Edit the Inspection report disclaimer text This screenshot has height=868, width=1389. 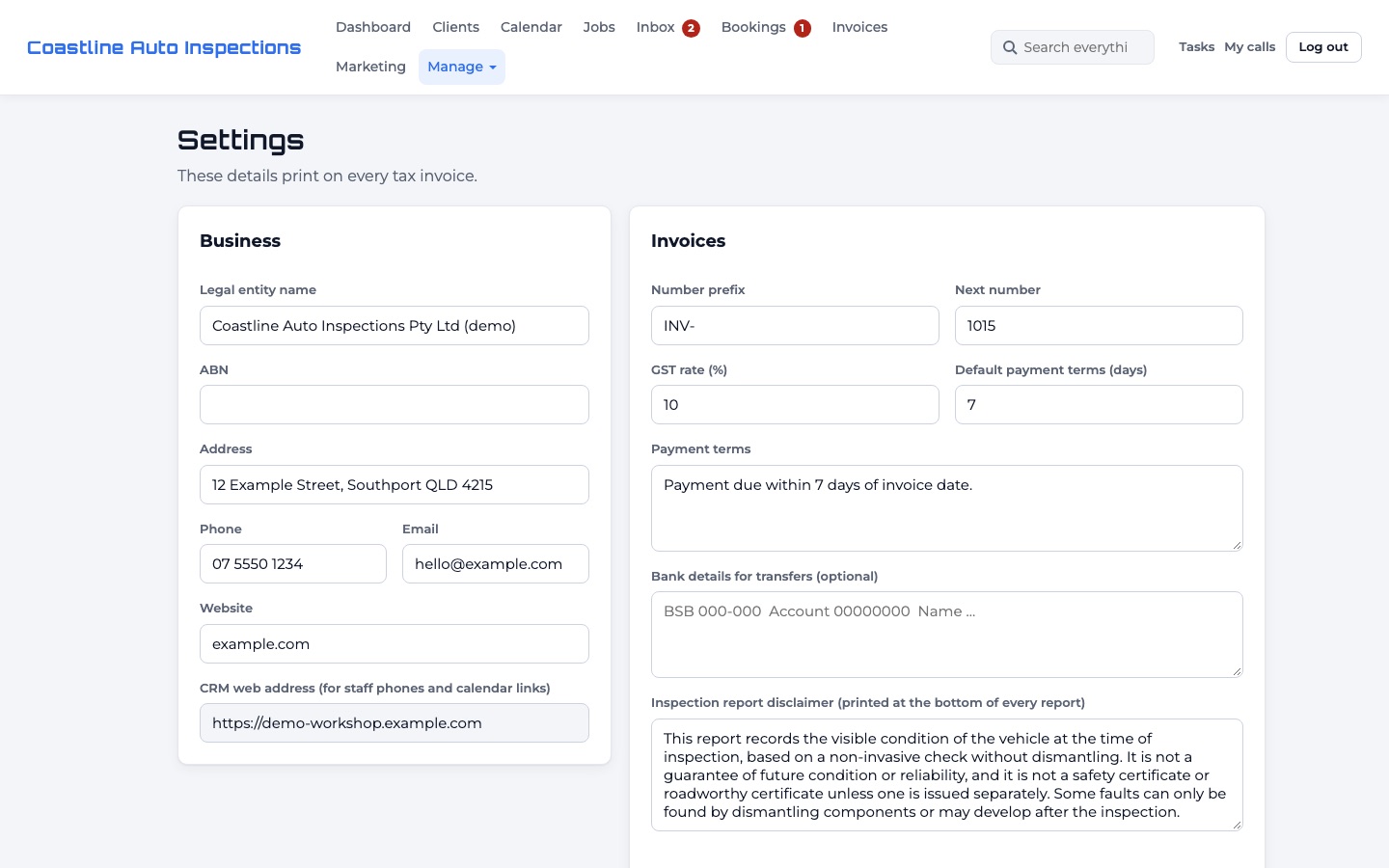[x=947, y=774]
